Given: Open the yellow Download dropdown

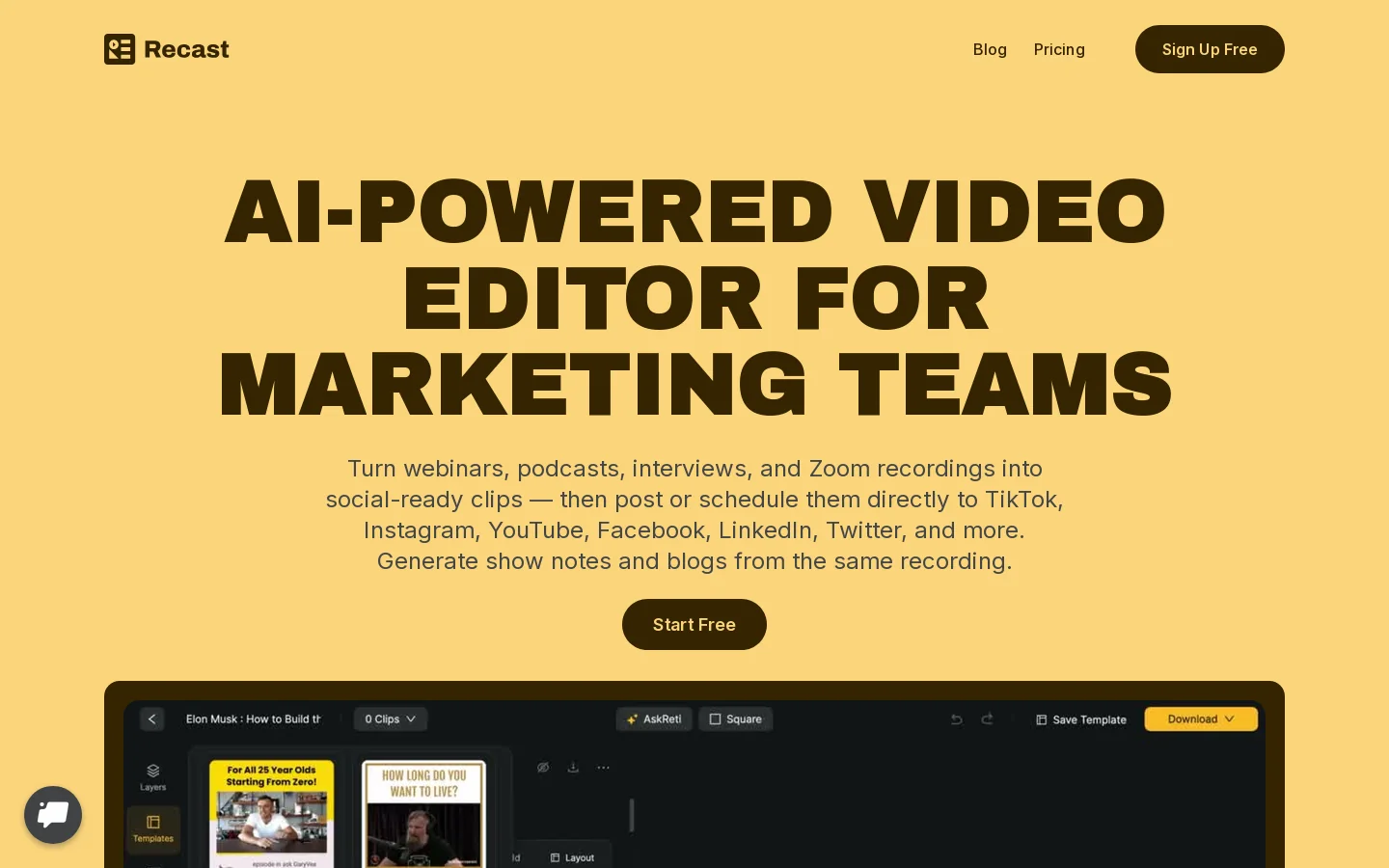Looking at the screenshot, I should 1201,719.
